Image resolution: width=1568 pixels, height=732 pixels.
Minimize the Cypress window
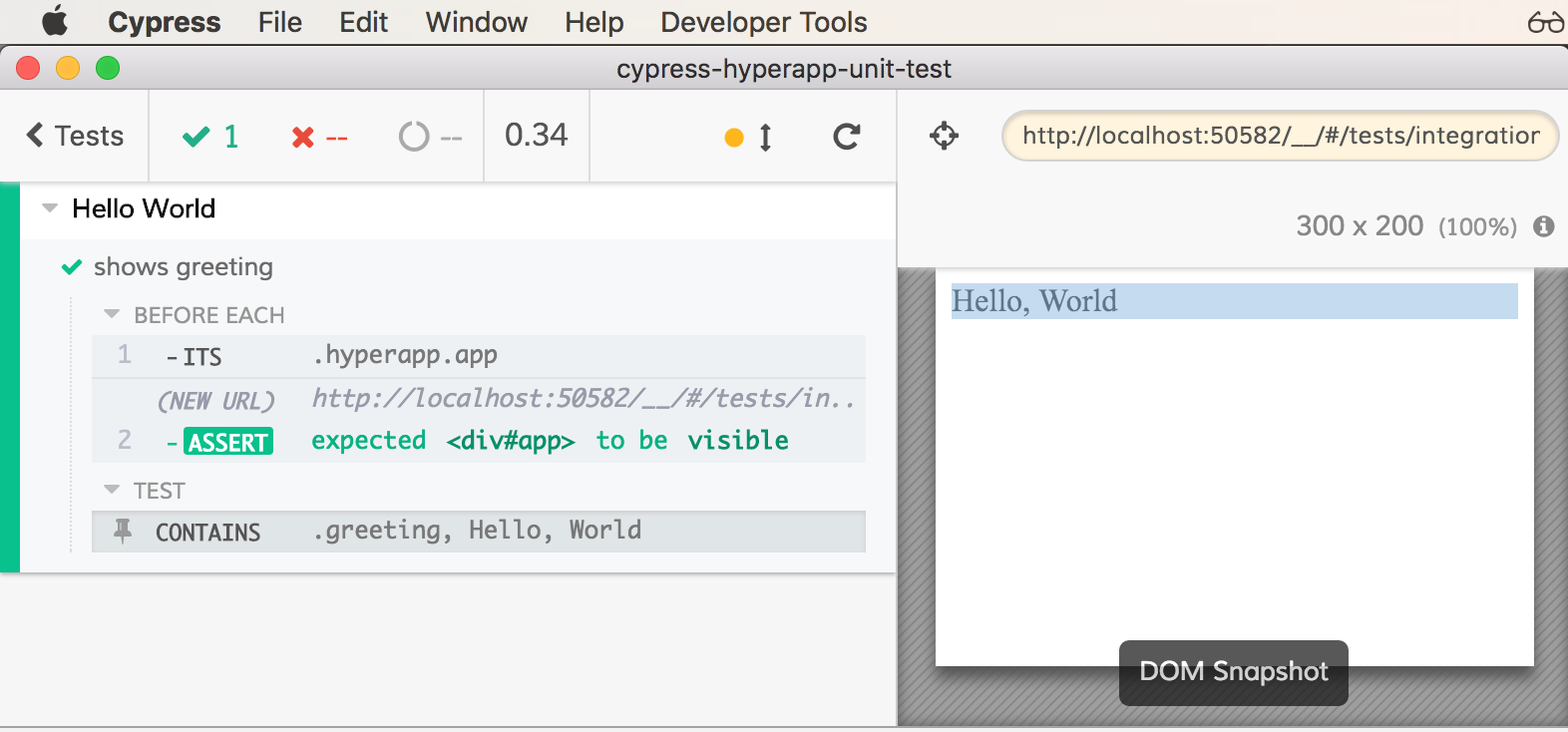click(x=68, y=68)
